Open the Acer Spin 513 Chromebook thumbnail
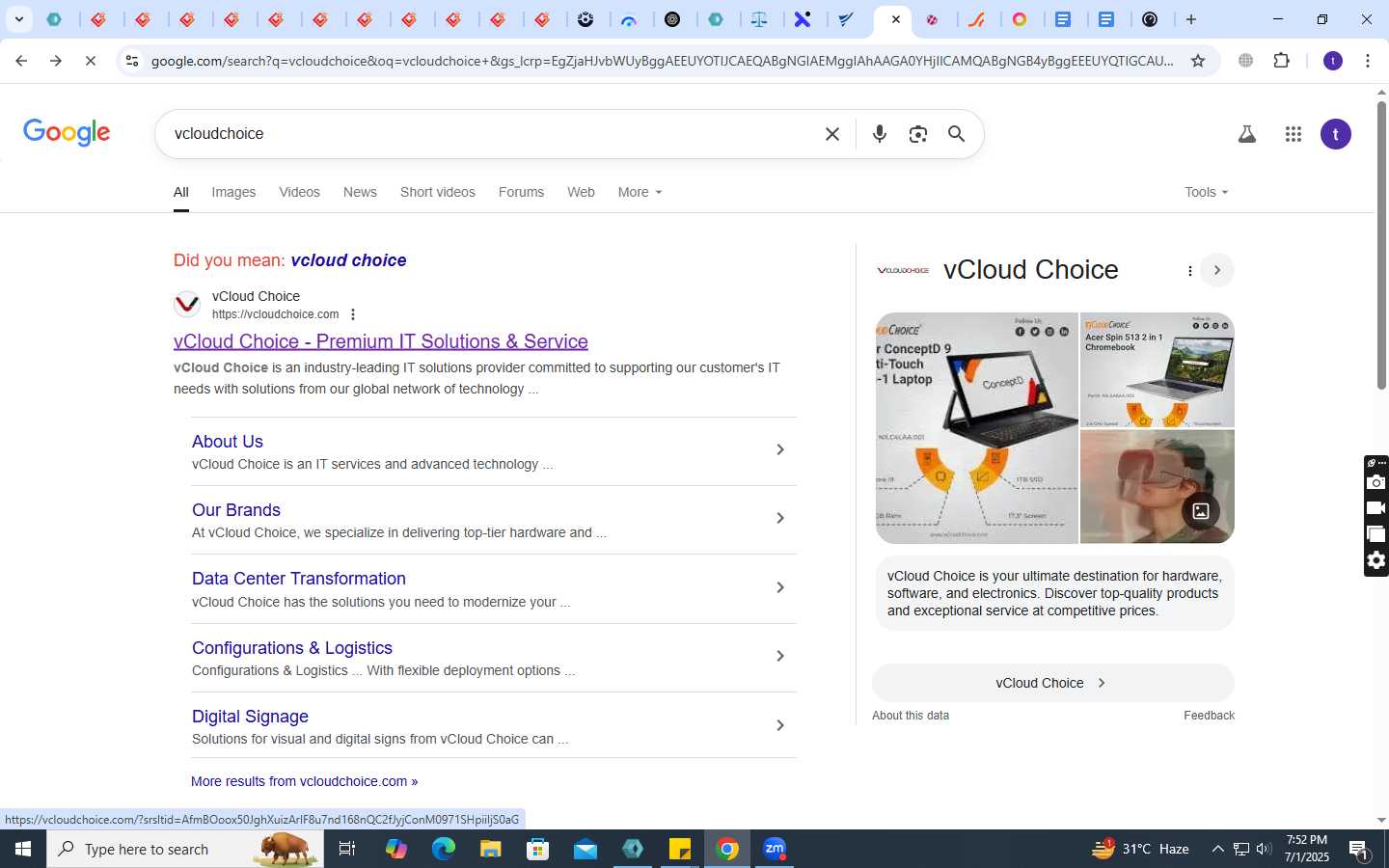1389x868 pixels. [x=1157, y=370]
